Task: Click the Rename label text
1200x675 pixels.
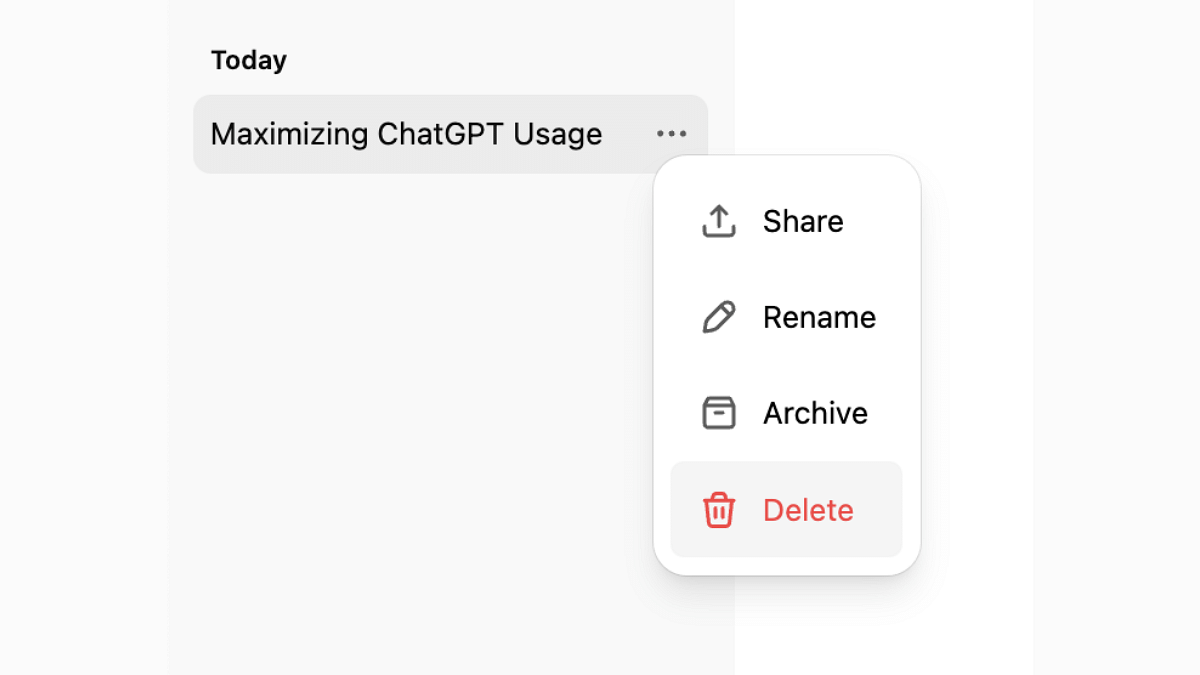Action: (x=819, y=317)
